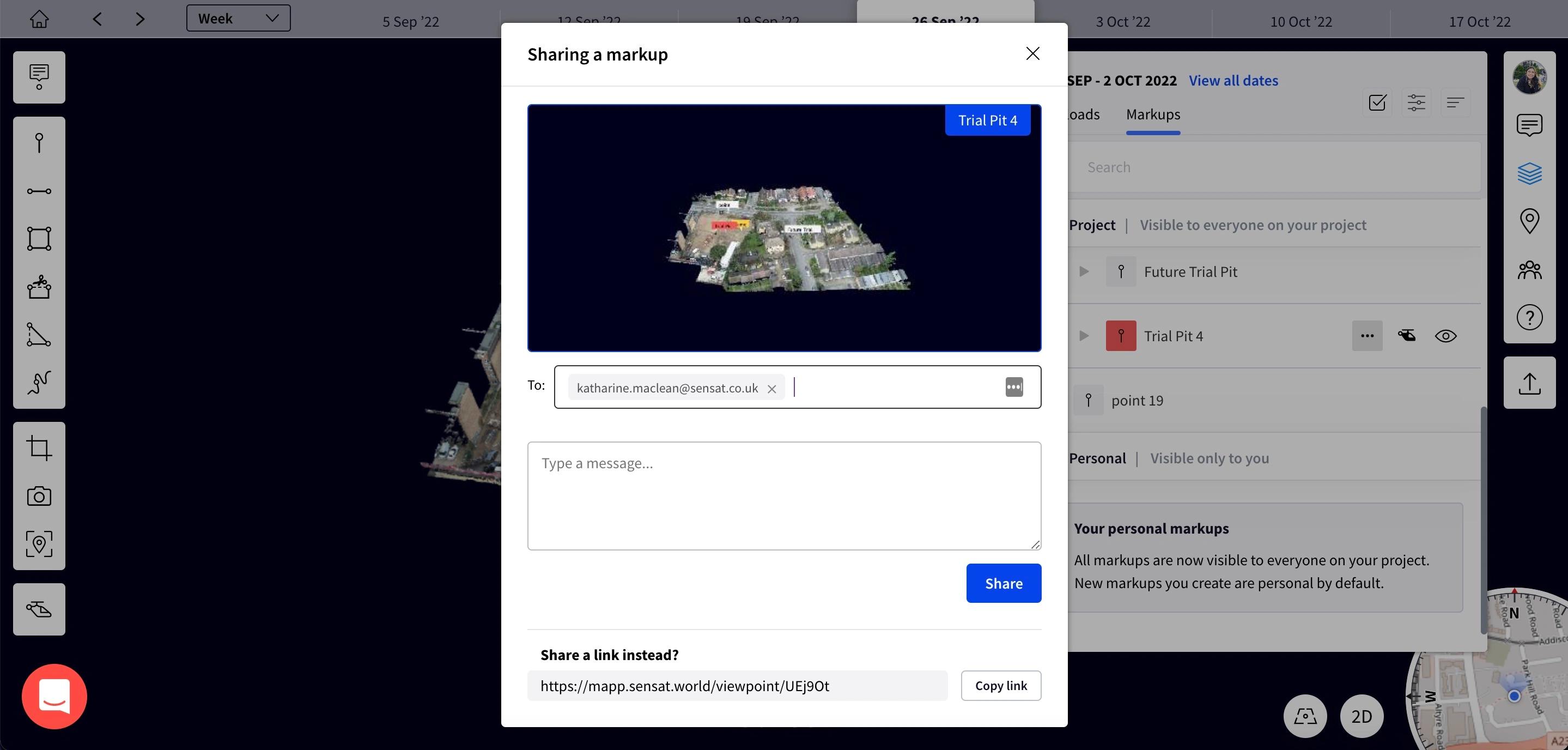
Task: Switch to the Markups tab
Action: click(x=1153, y=114)
